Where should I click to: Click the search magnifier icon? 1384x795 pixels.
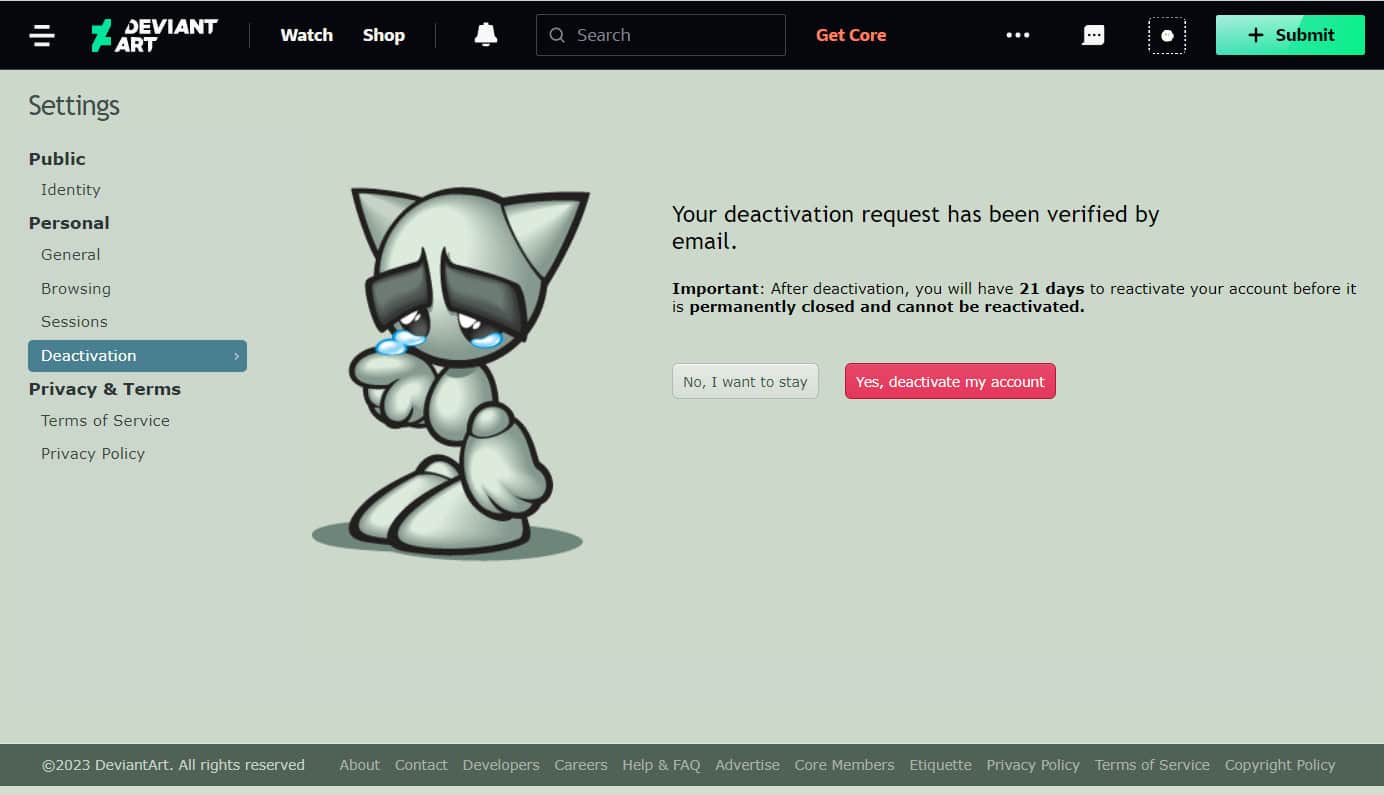[557, 35]
